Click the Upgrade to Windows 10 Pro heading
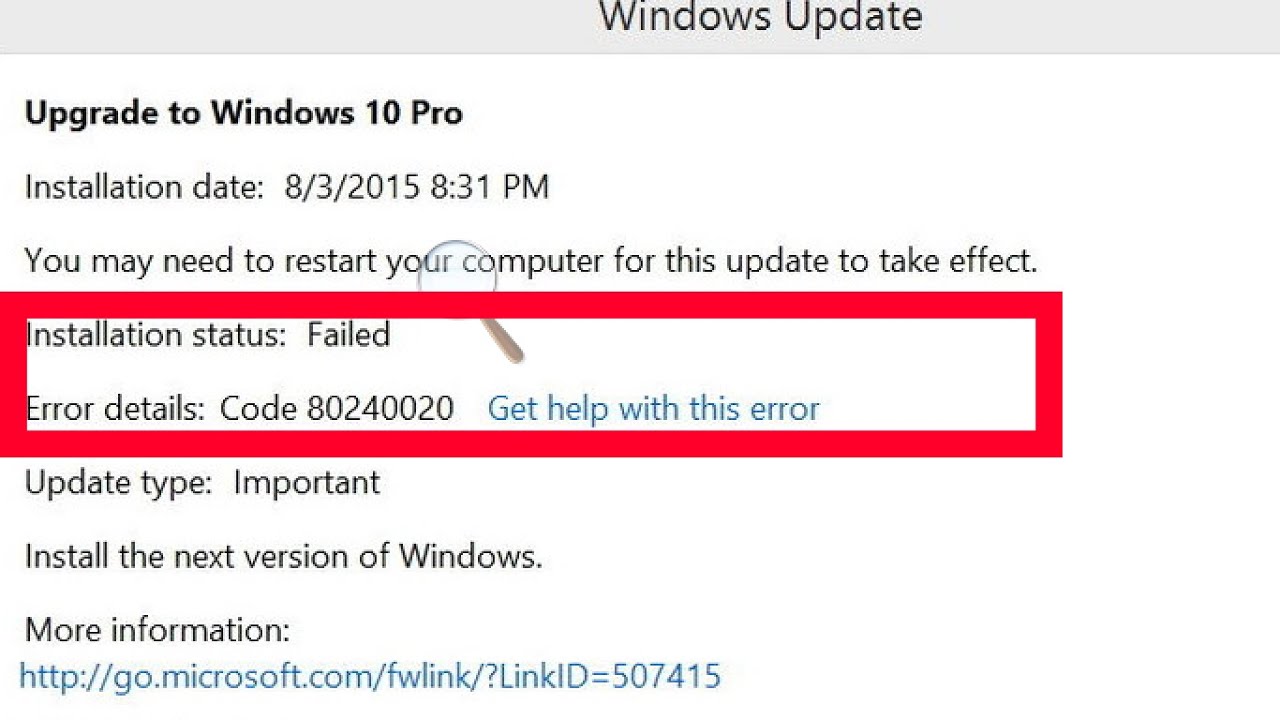This screenshot has height=720, width=1280. [243, 113]
